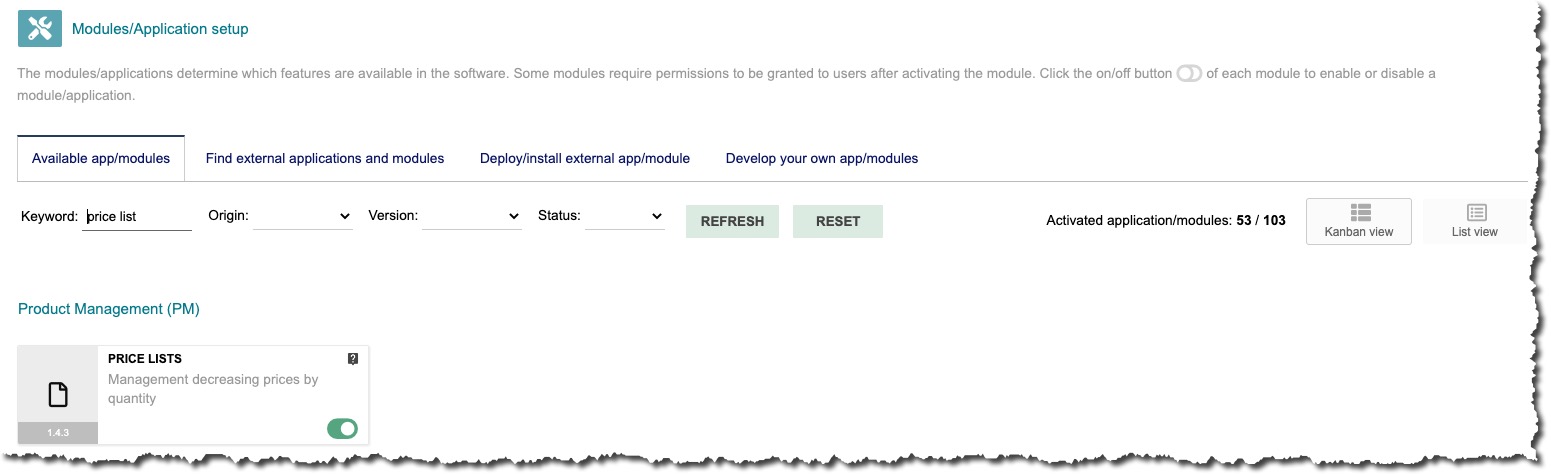The width and height of the screenshot is (1551, 474).
Task: Click the Price Lists document icon
Action: tap(58, 395)
